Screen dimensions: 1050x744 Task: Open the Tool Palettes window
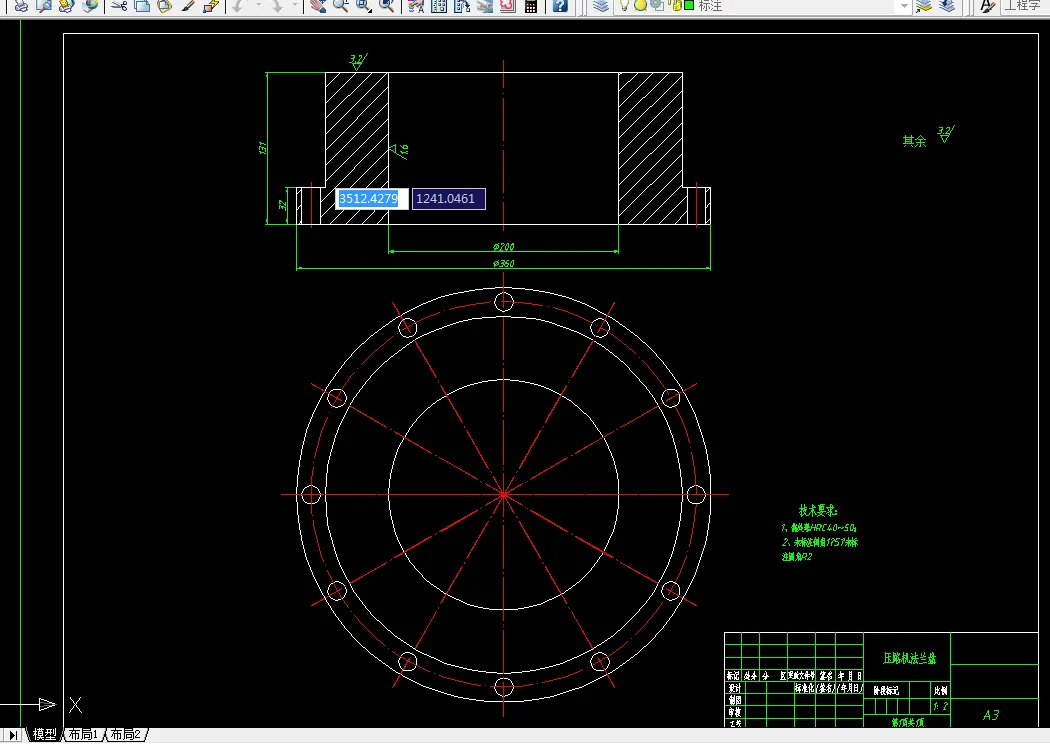pos(462,6)
